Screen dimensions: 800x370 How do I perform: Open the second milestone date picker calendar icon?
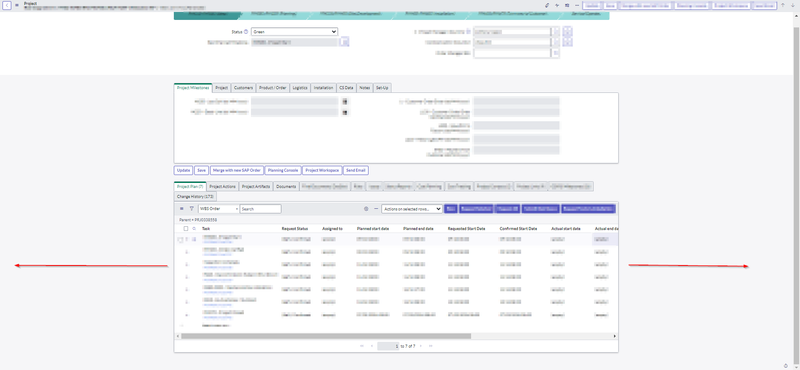point(345,112)
